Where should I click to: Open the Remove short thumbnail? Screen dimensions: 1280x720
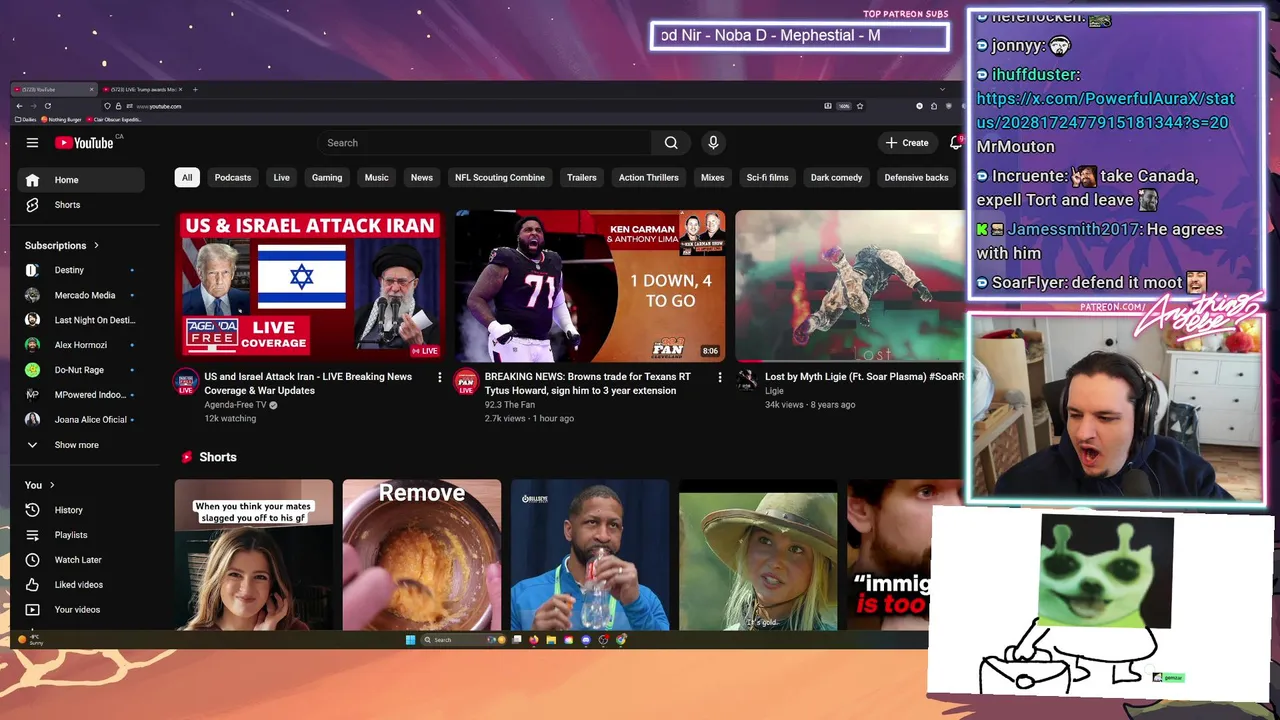pyautogui.click(x=422, y=555)
